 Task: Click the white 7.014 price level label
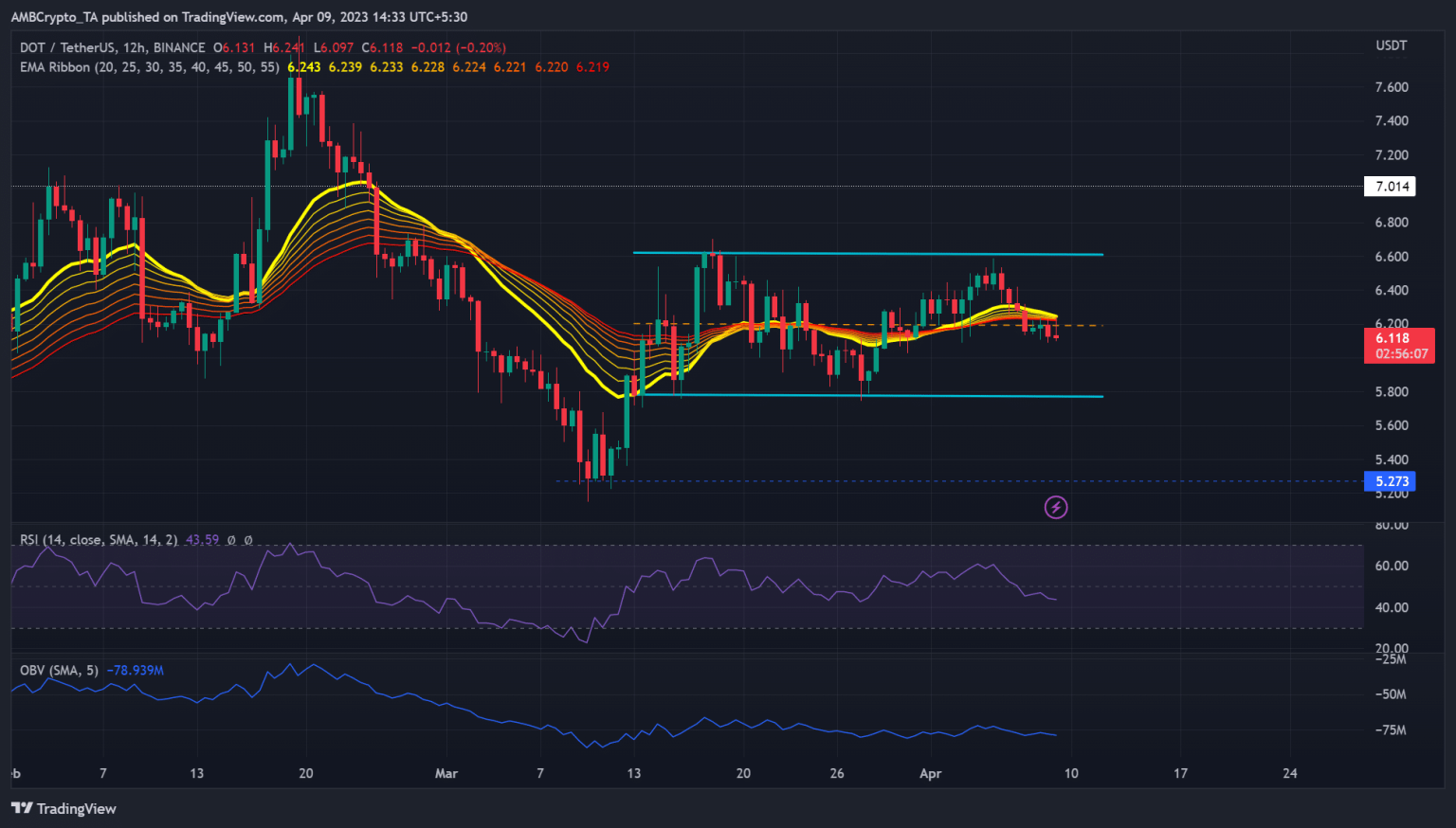(1392, 187)
